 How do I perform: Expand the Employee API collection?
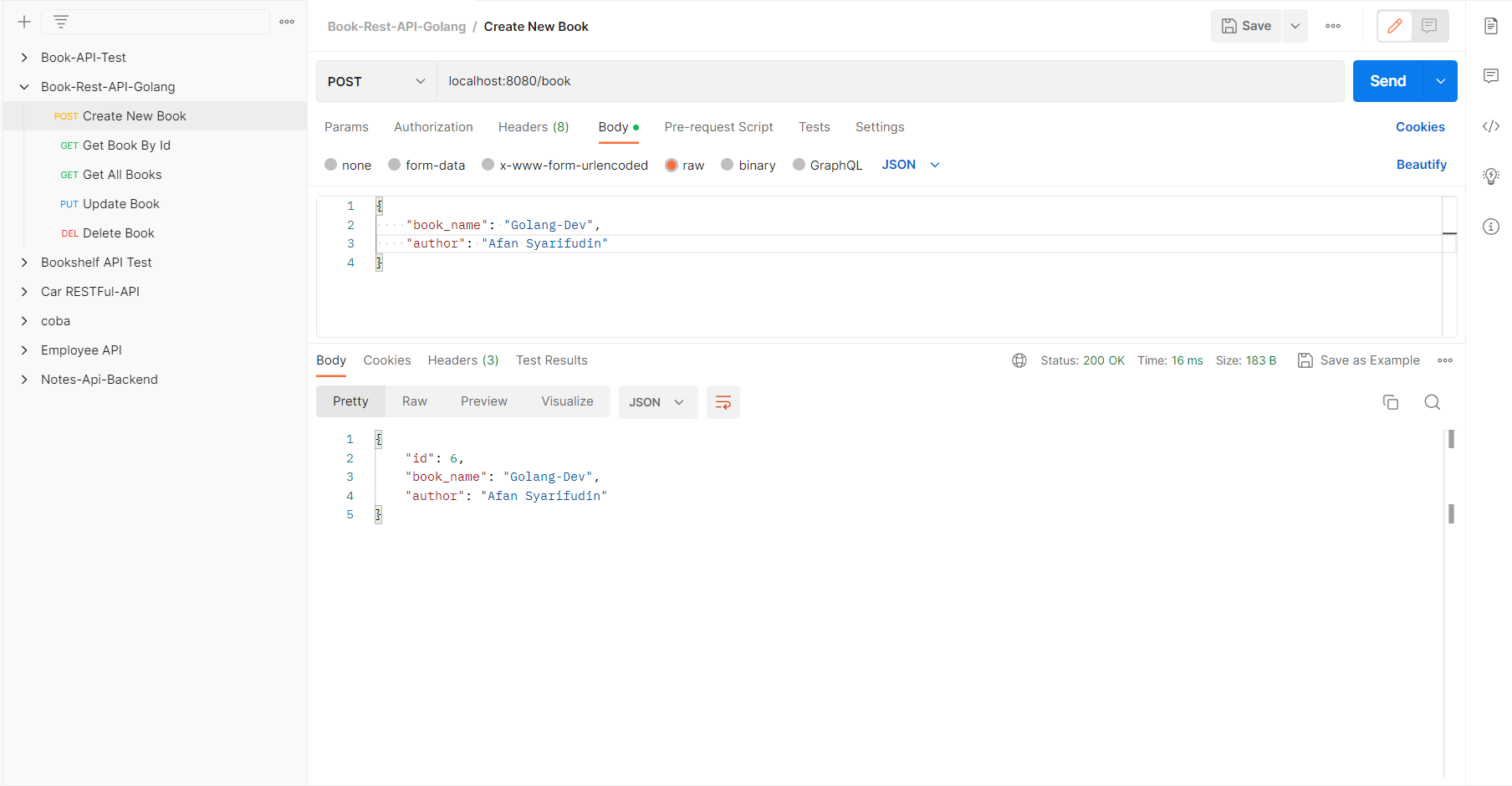coord(24,350)
